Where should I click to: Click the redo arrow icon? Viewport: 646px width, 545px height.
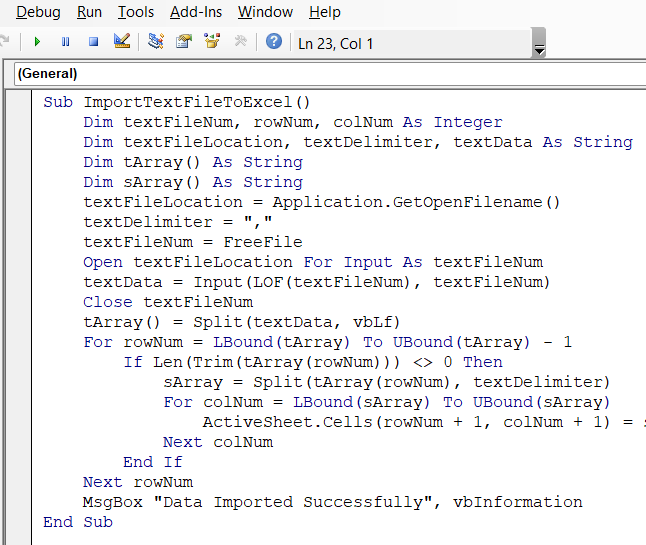[5, 41]
